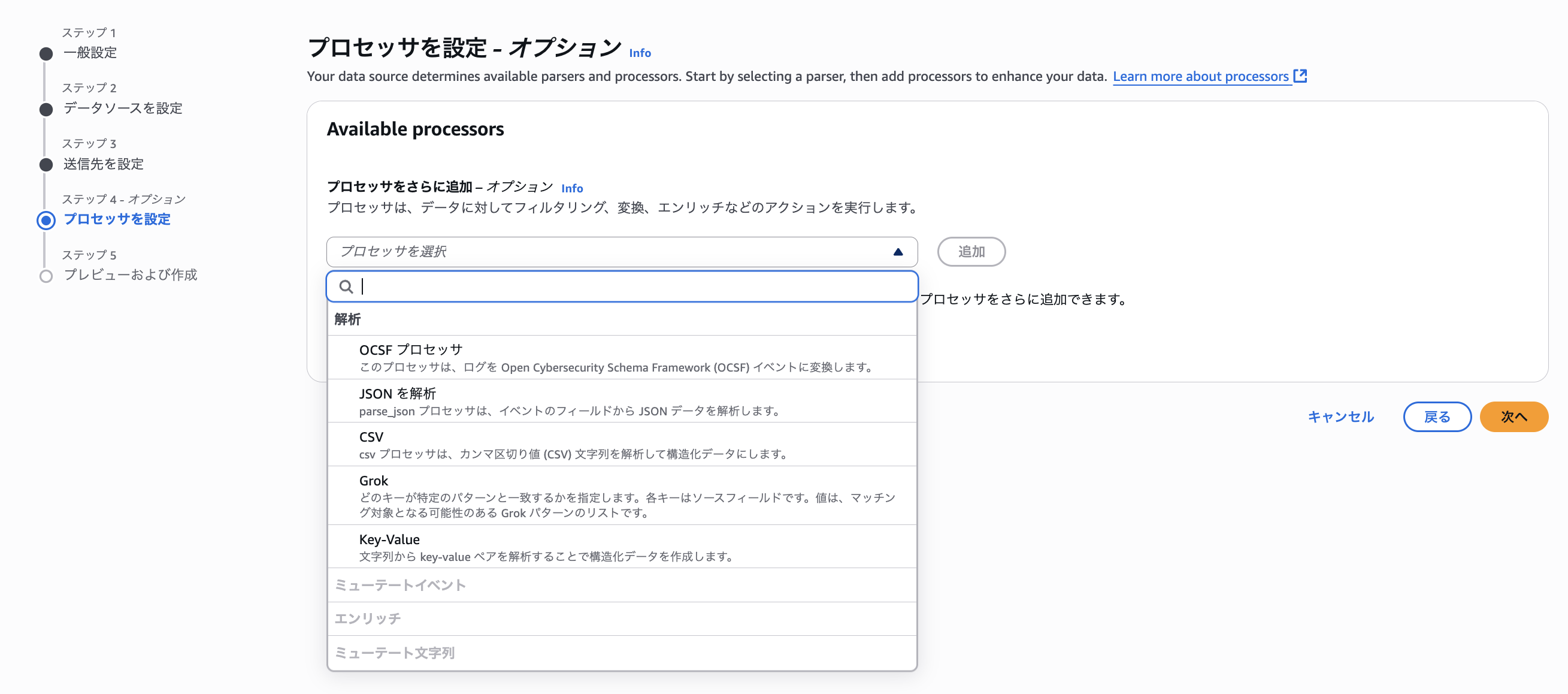Click the 追加 button
This screenshot has height=694, width=1568.
[x=971, y=252]
